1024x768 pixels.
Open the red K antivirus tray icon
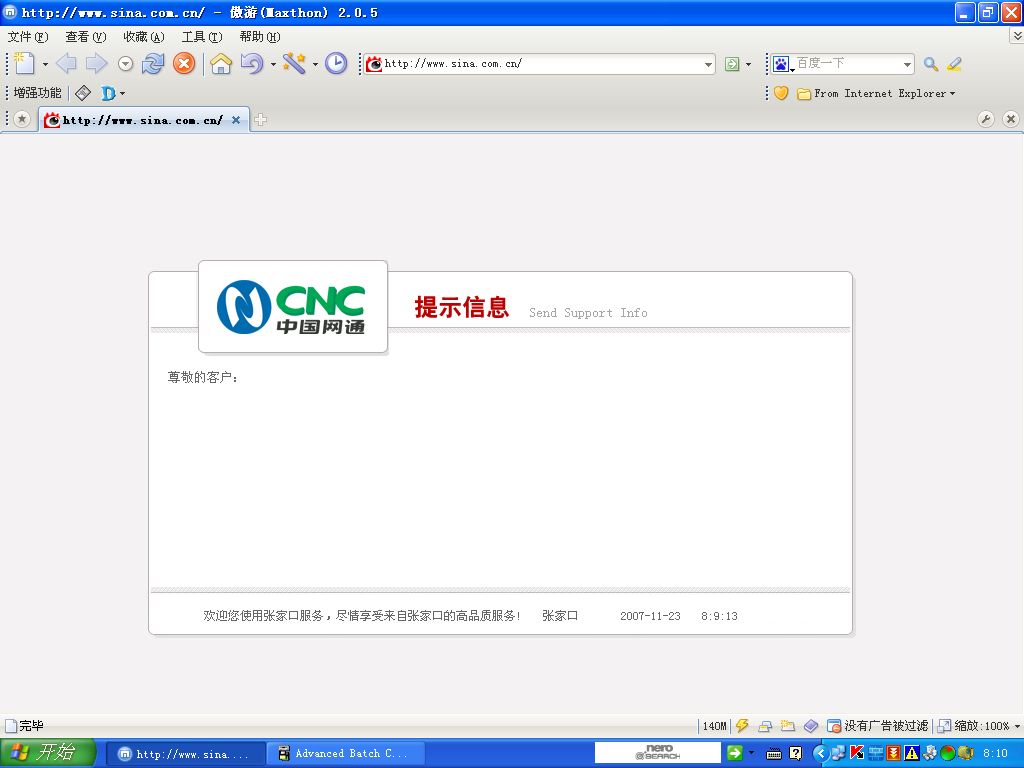click(x=856, y=753)
